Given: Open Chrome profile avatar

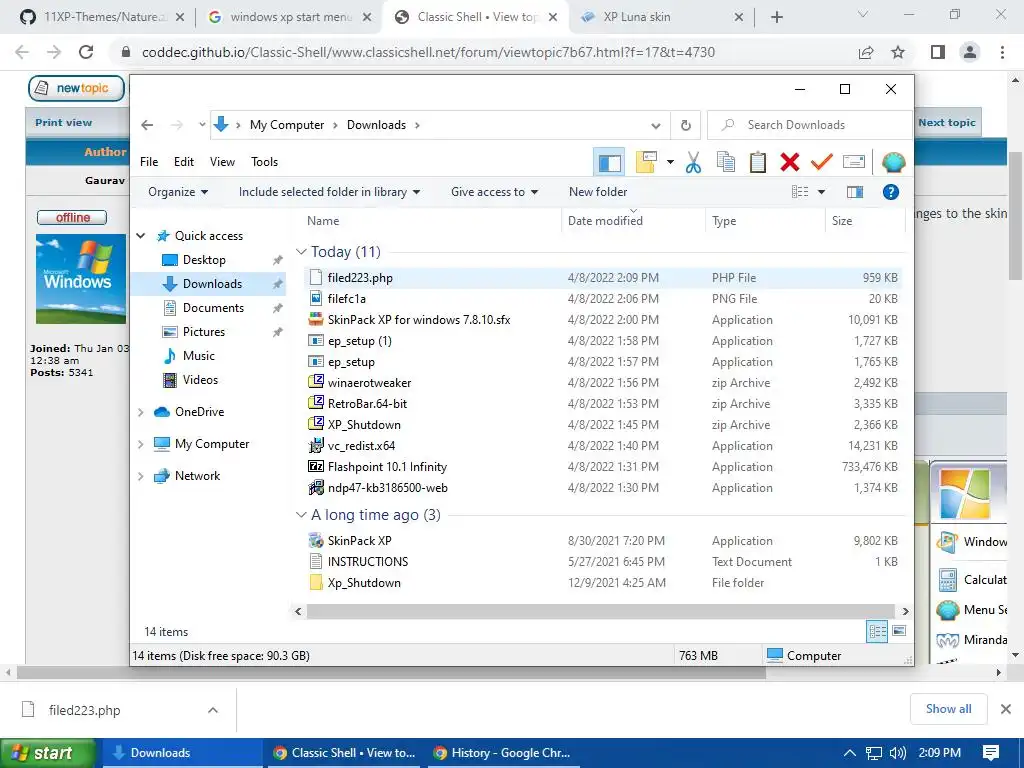Looking at the screenshot, I should [970, 52].
